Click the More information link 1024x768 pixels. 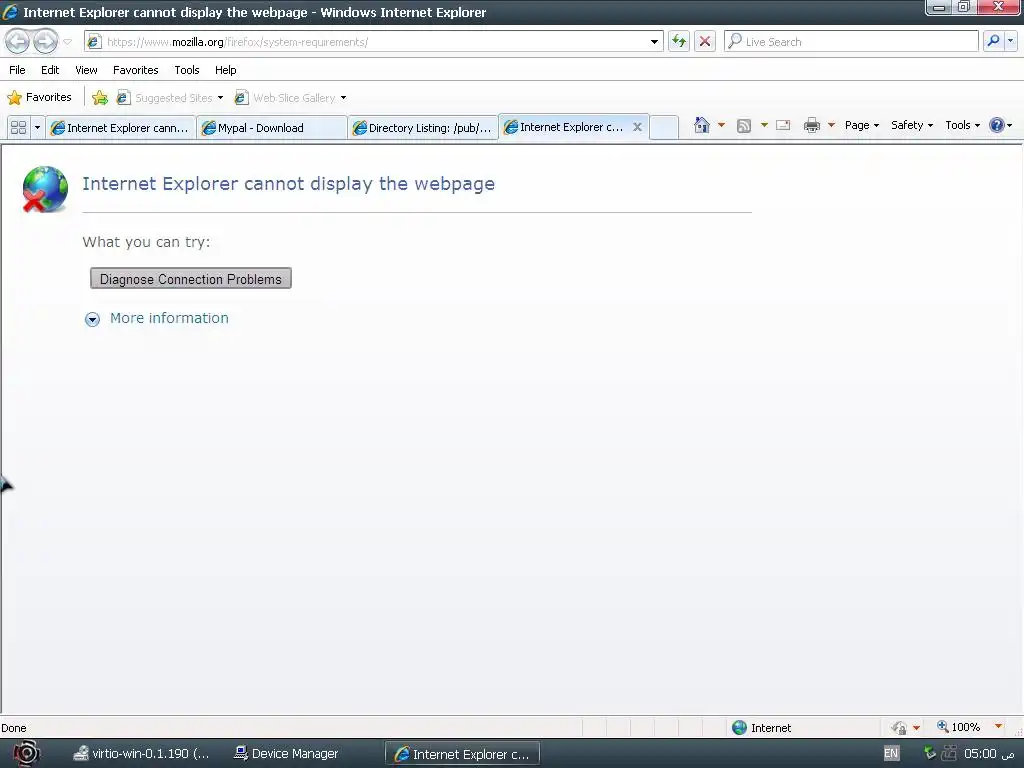169,318
